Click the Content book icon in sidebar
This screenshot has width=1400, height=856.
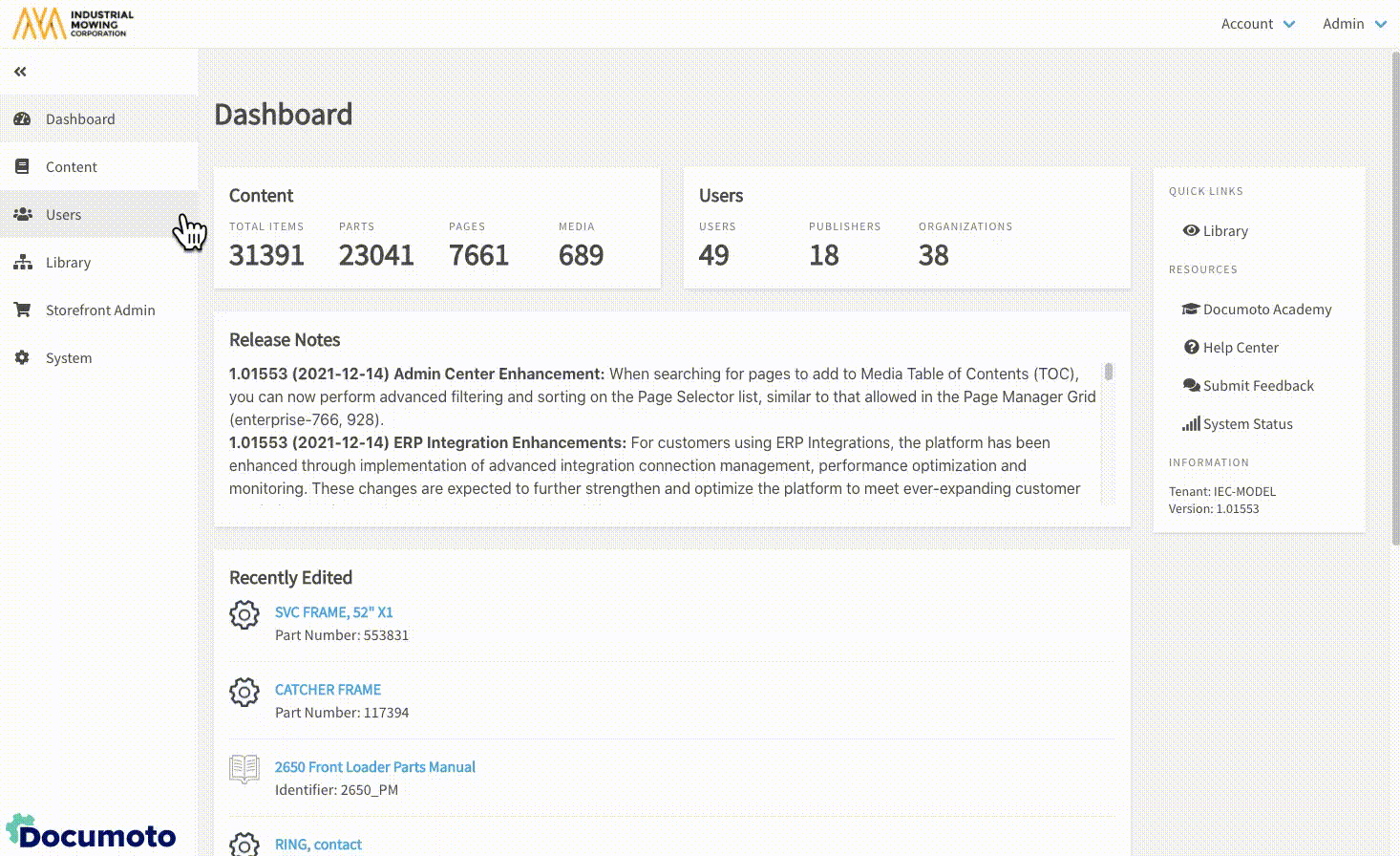click(x=22, y=167)
